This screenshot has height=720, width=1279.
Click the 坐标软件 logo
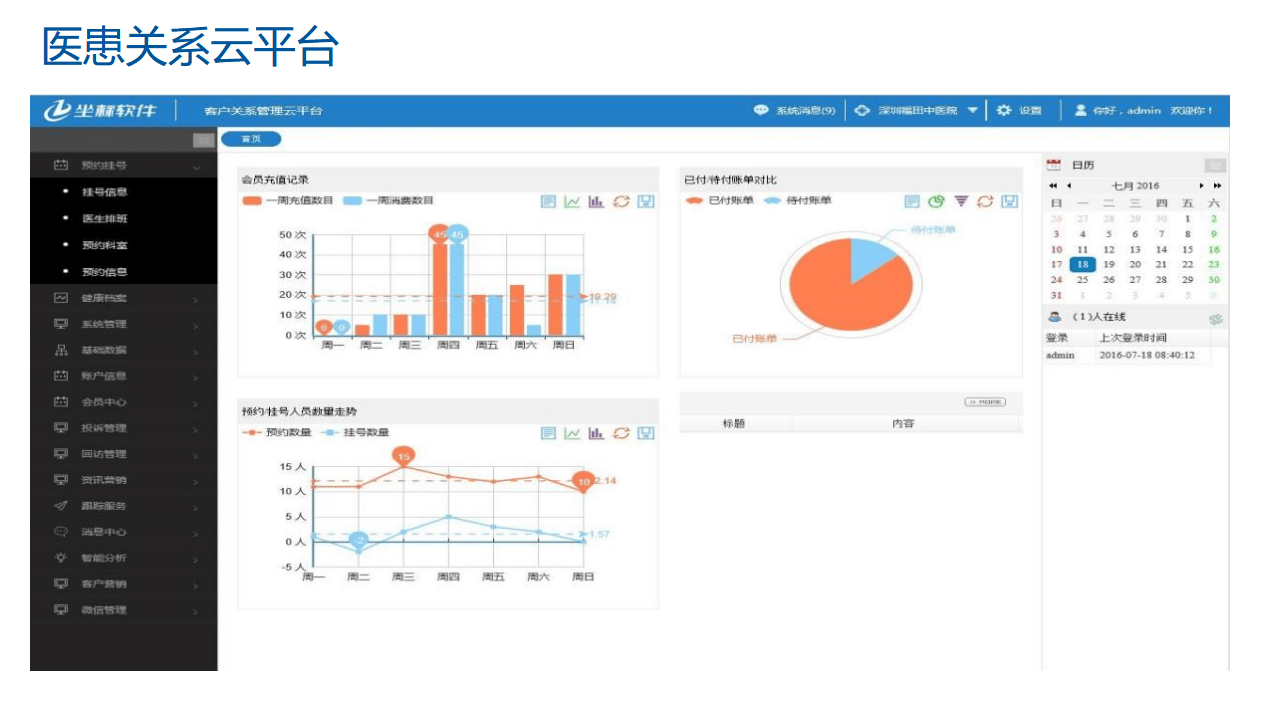[99, 110]
